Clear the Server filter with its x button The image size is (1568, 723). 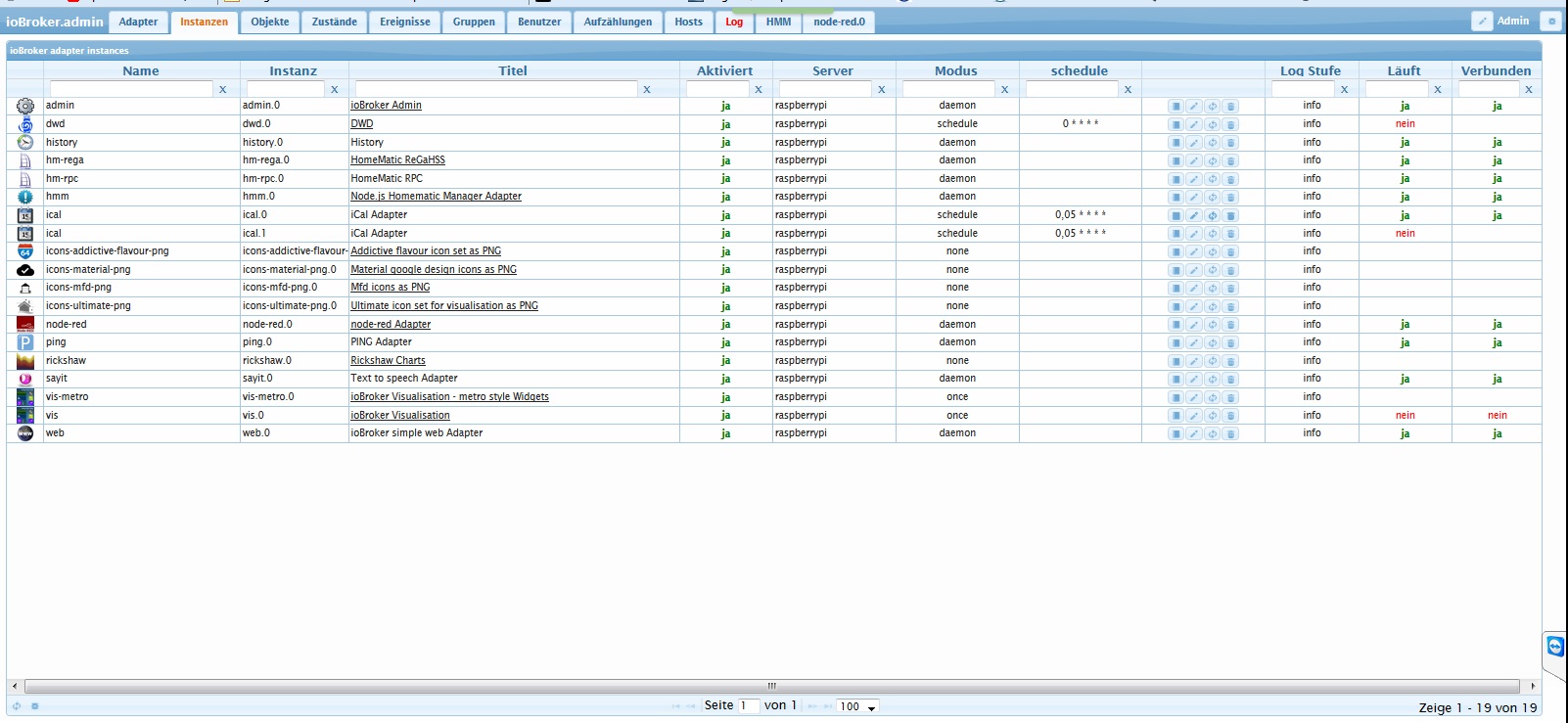point(881,89)
